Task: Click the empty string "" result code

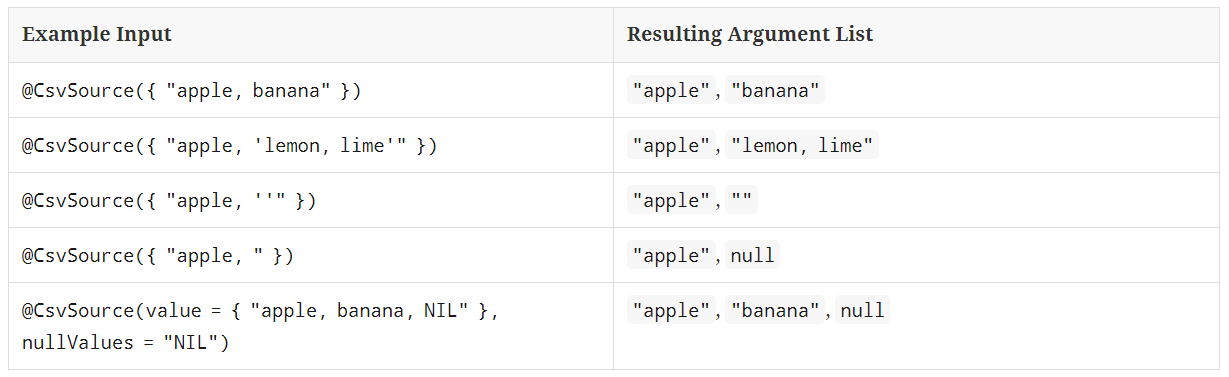Action: 742,201
